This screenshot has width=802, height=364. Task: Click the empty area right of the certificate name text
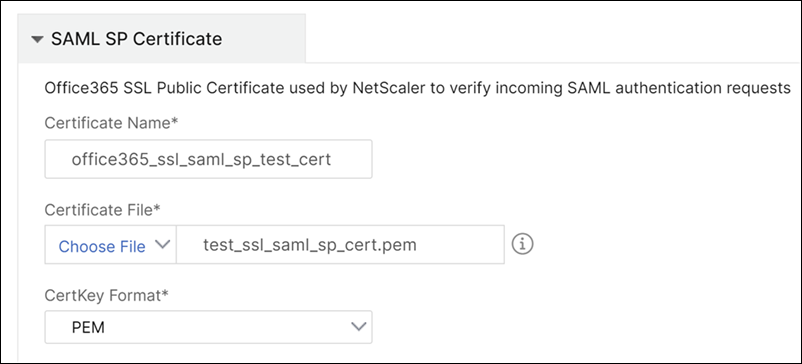(352, 160)
